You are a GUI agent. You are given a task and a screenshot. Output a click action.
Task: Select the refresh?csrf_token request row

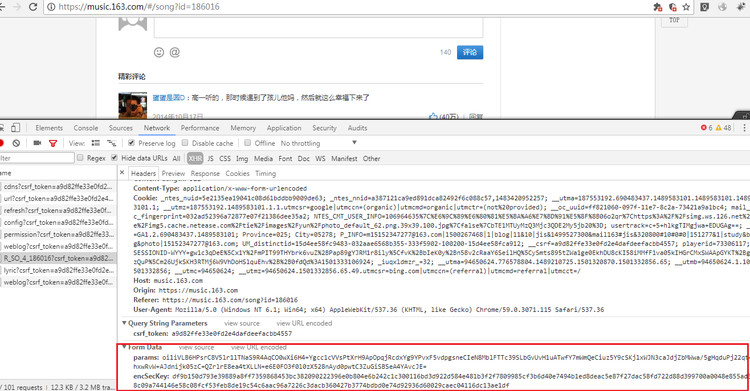57,210
